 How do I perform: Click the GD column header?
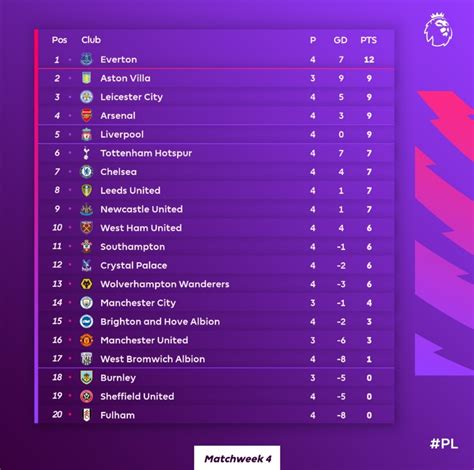(340, 40)
